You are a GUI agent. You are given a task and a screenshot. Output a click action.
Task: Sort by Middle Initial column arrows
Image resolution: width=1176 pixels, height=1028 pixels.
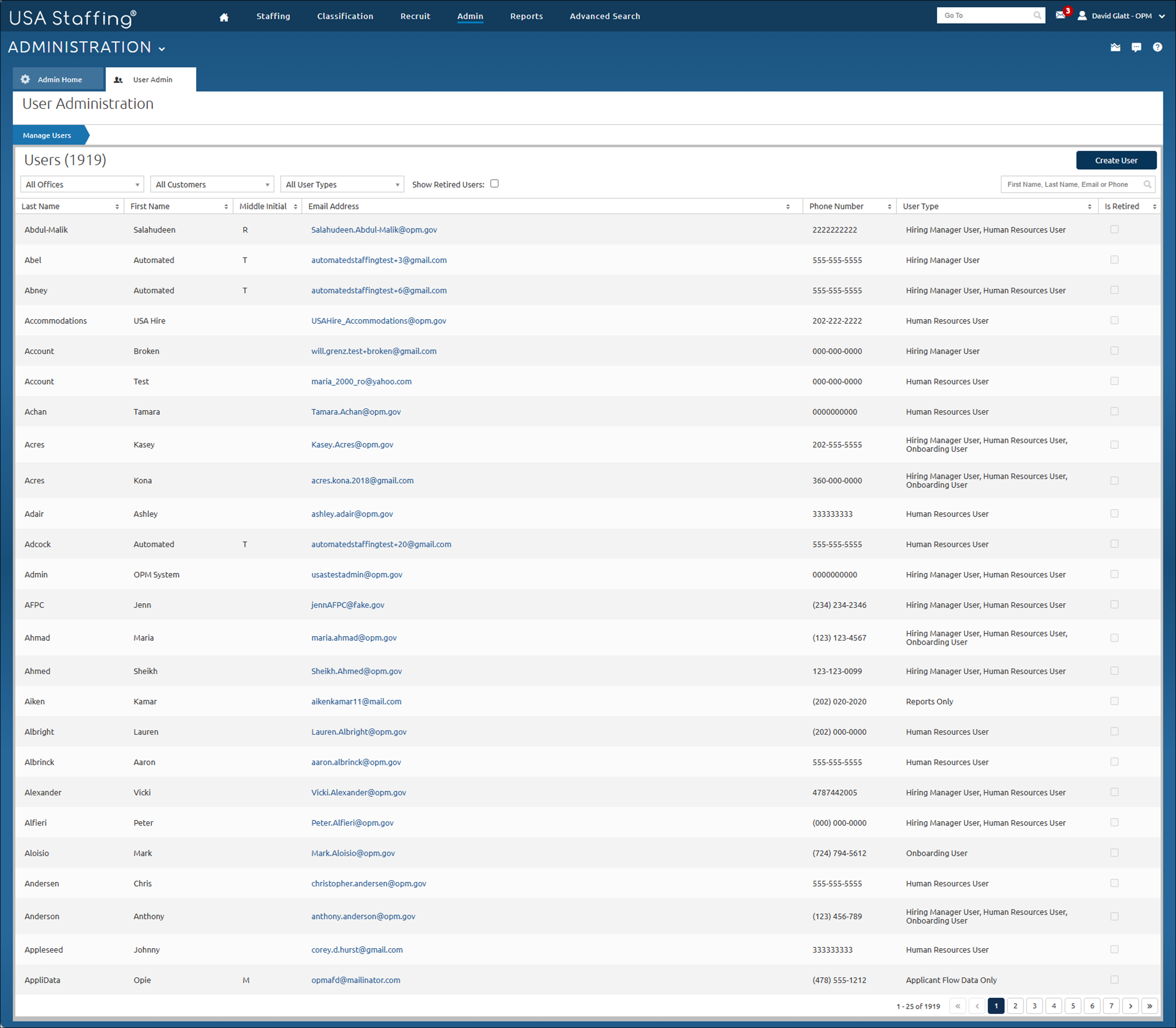296,207
